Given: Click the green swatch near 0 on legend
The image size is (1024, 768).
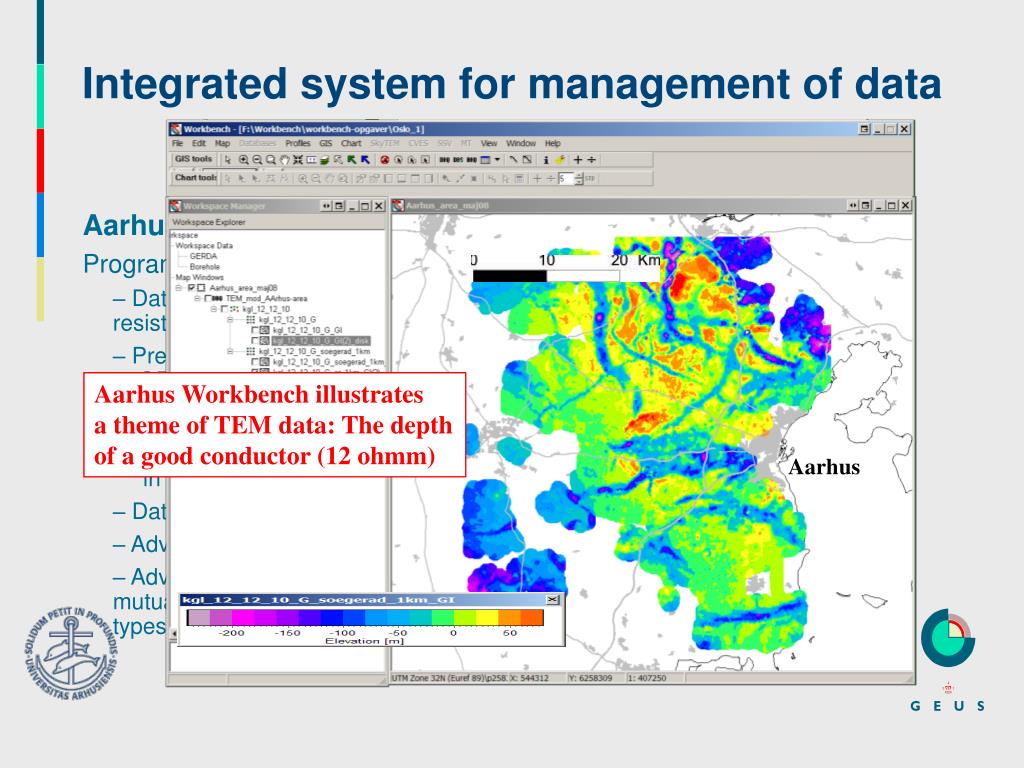Looking at the screenshot, I should 442,618.
